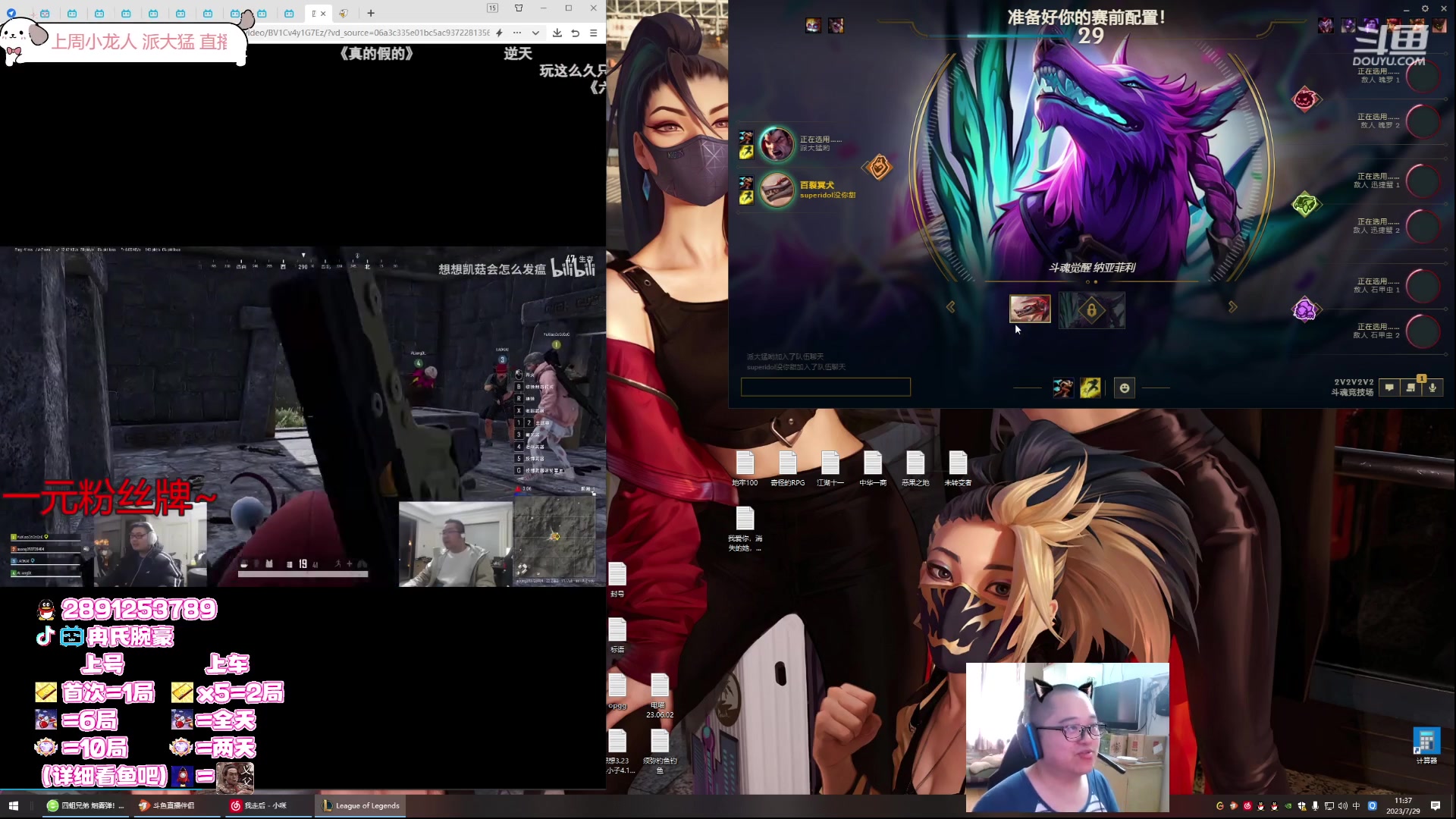Viewport: 1456px width, 819px height.
Task: Open the emote picker smiley button
Action: click(x=1125, y=388)
